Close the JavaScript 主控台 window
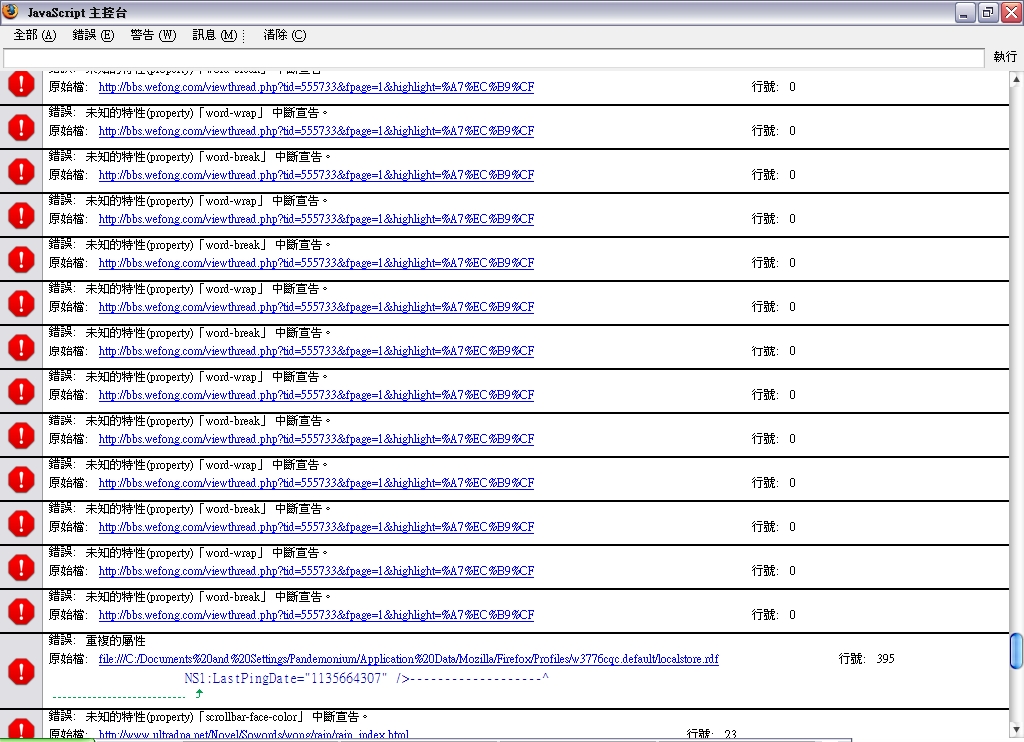This screenshot has height=742, width=1024. (1009, 12)
